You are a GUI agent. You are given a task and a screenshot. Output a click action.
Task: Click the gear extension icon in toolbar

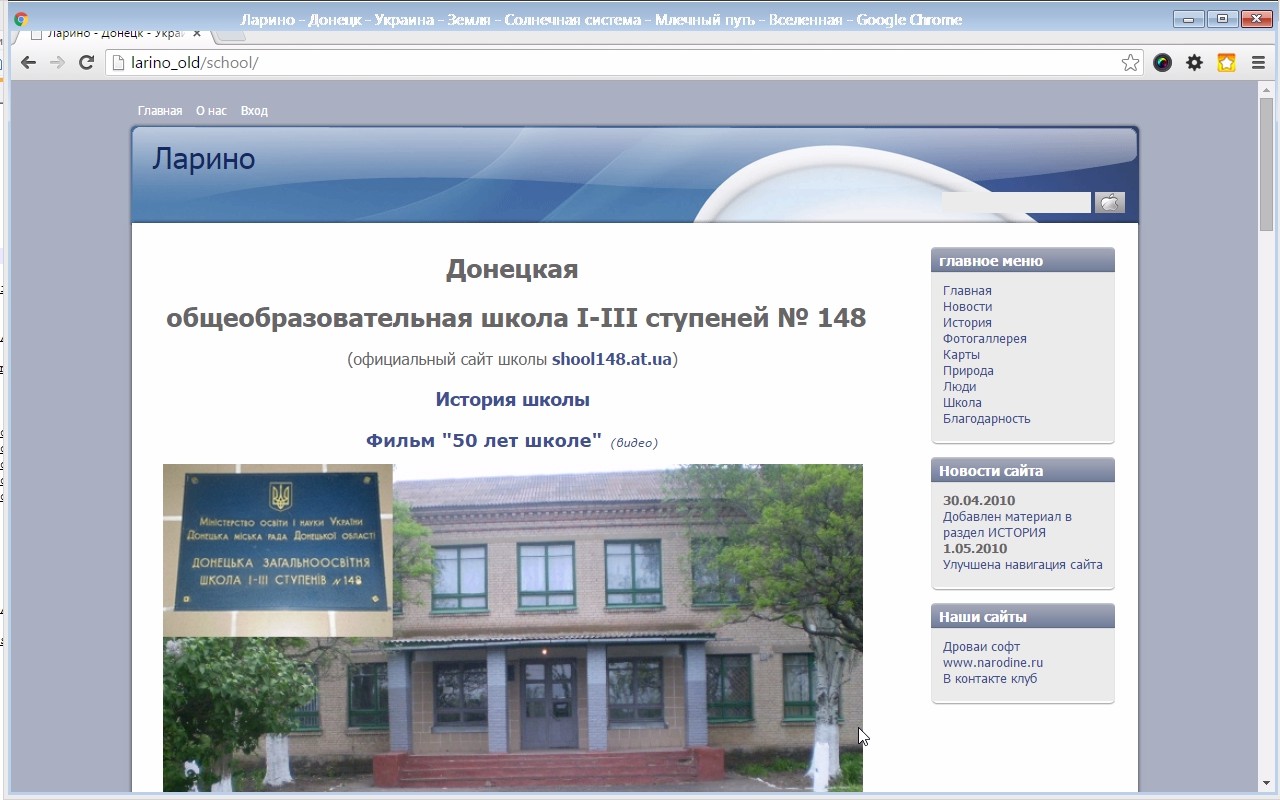(x=1194, y=62)
